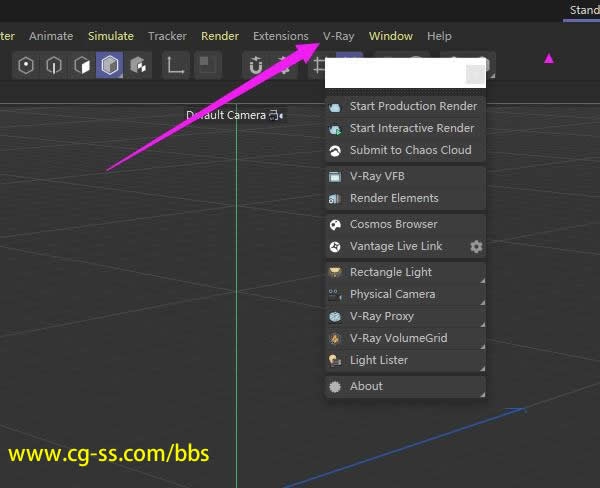
Task: Expand the V-Ray Proxy submenu
Action: point(482,322)
